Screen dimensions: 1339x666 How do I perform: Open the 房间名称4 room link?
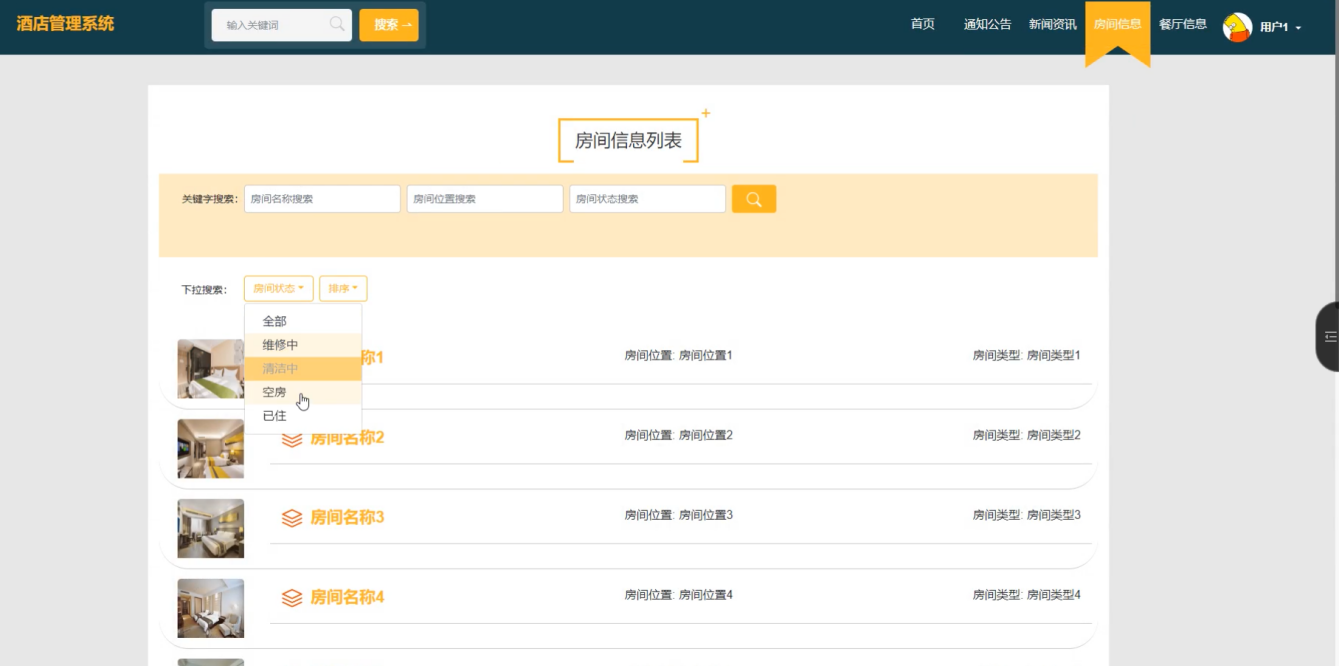point(347,598)
